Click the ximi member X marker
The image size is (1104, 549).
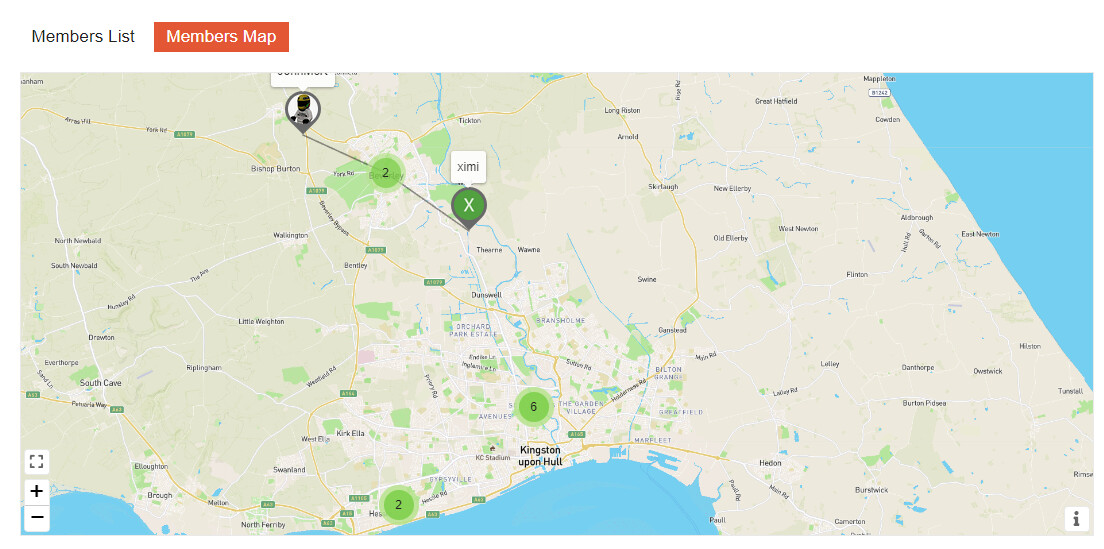click(x=468, y=206)
